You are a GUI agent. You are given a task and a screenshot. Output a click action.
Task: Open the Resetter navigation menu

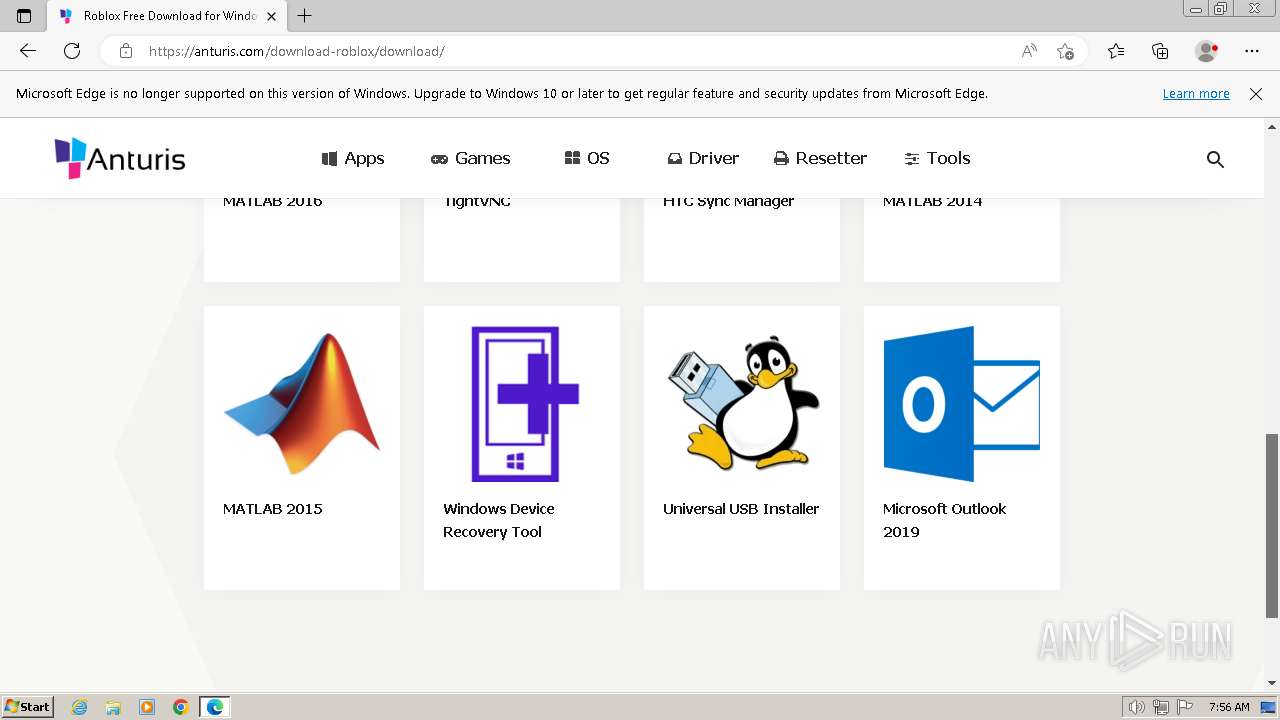pos(820,158)
